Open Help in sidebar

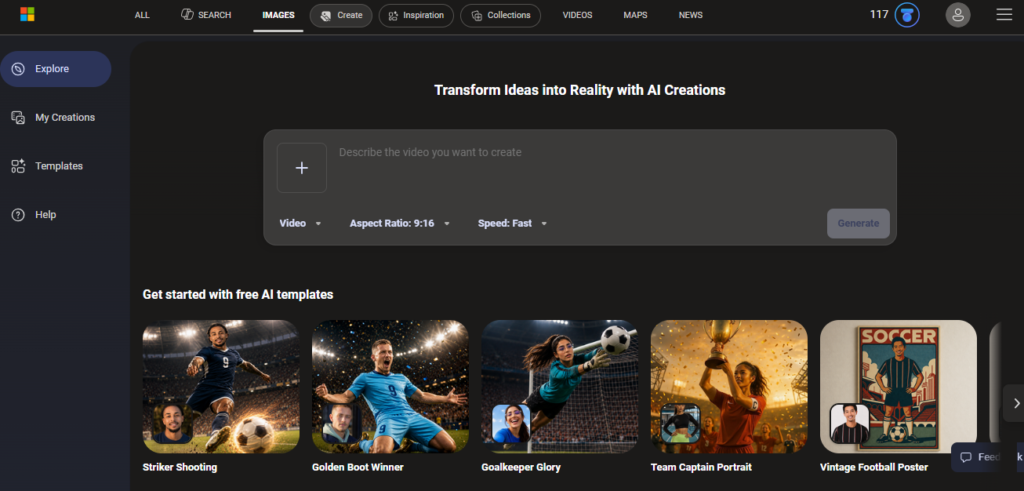coord(56,215)
